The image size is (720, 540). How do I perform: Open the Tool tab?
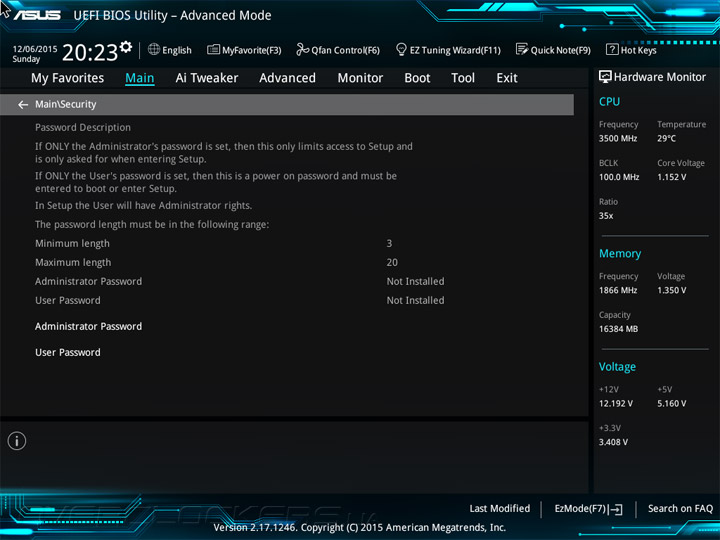(463, 78)
